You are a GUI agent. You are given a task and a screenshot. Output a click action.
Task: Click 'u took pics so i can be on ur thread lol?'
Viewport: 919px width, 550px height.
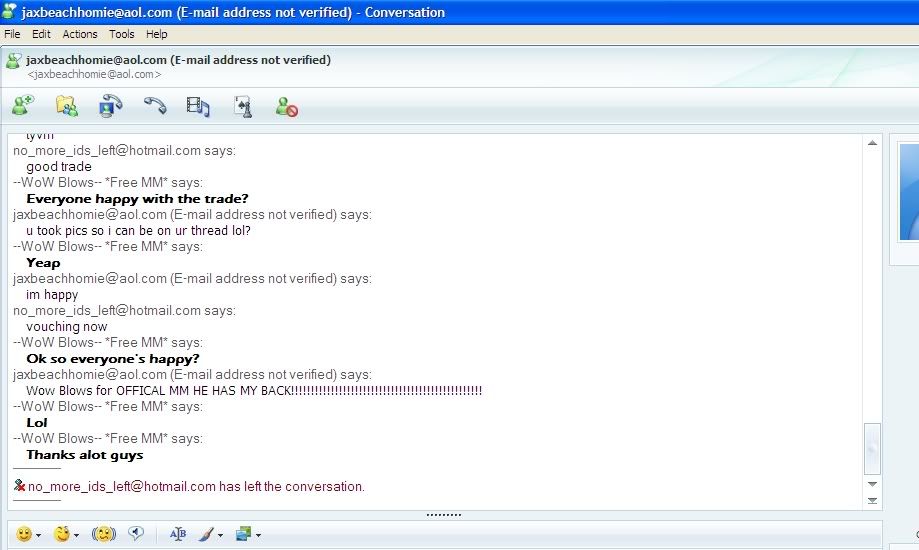pyautogui.click(x=138, y=230)
